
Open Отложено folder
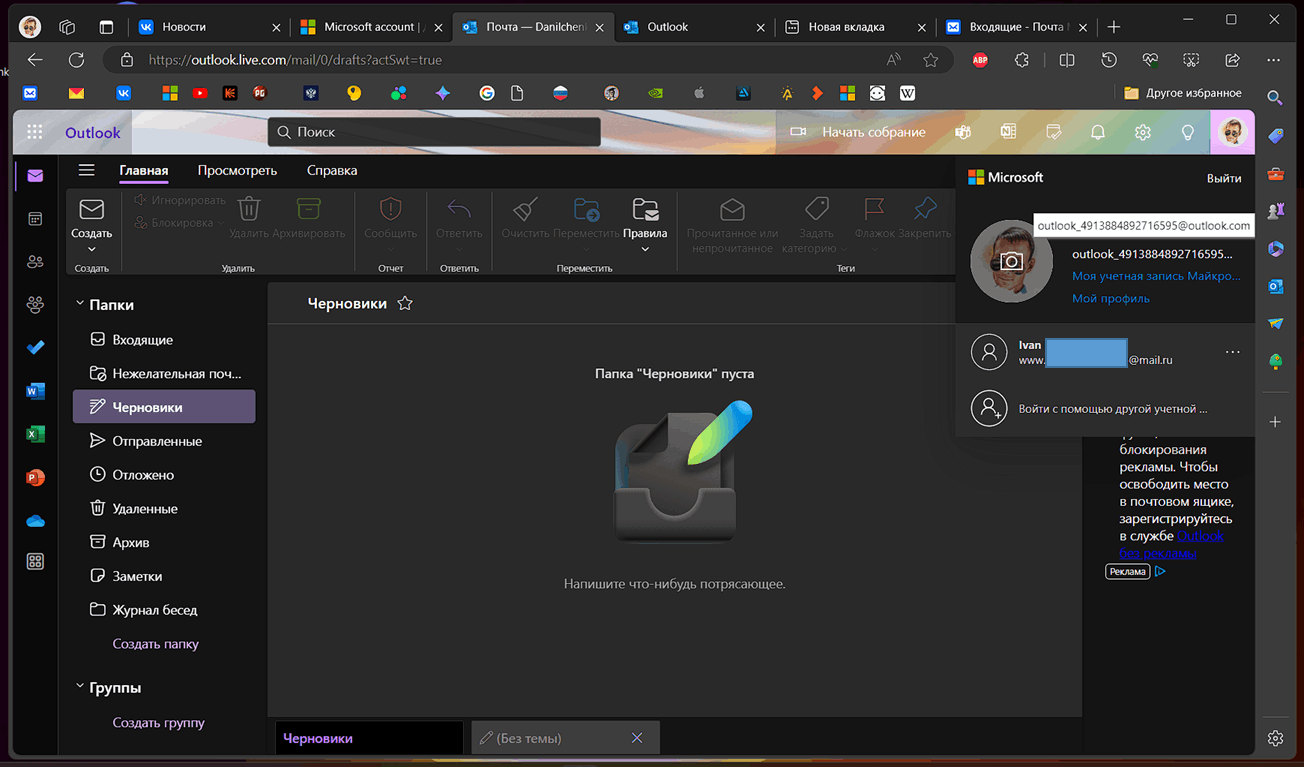(164, 475)
